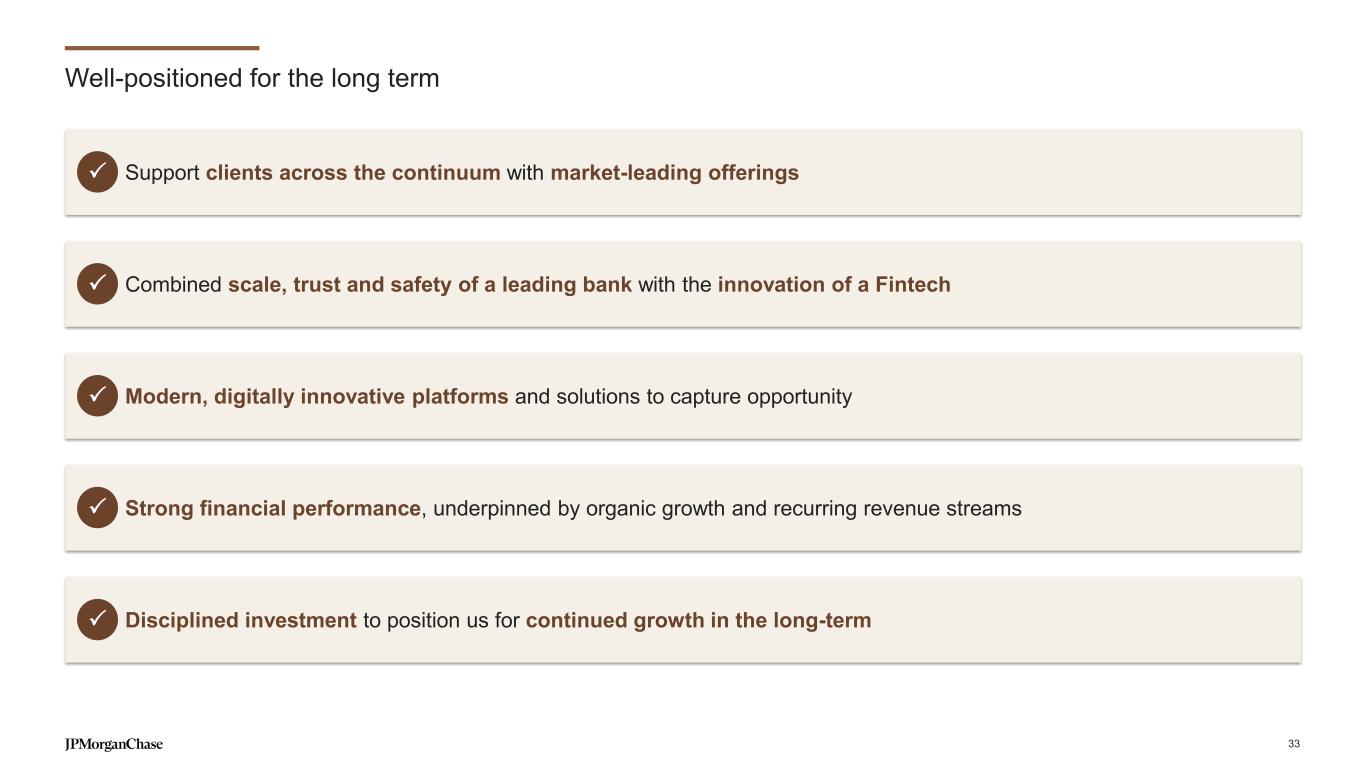
Task: Click the bold phrase "clients across the continuum"
Action: tap(353, 173)
